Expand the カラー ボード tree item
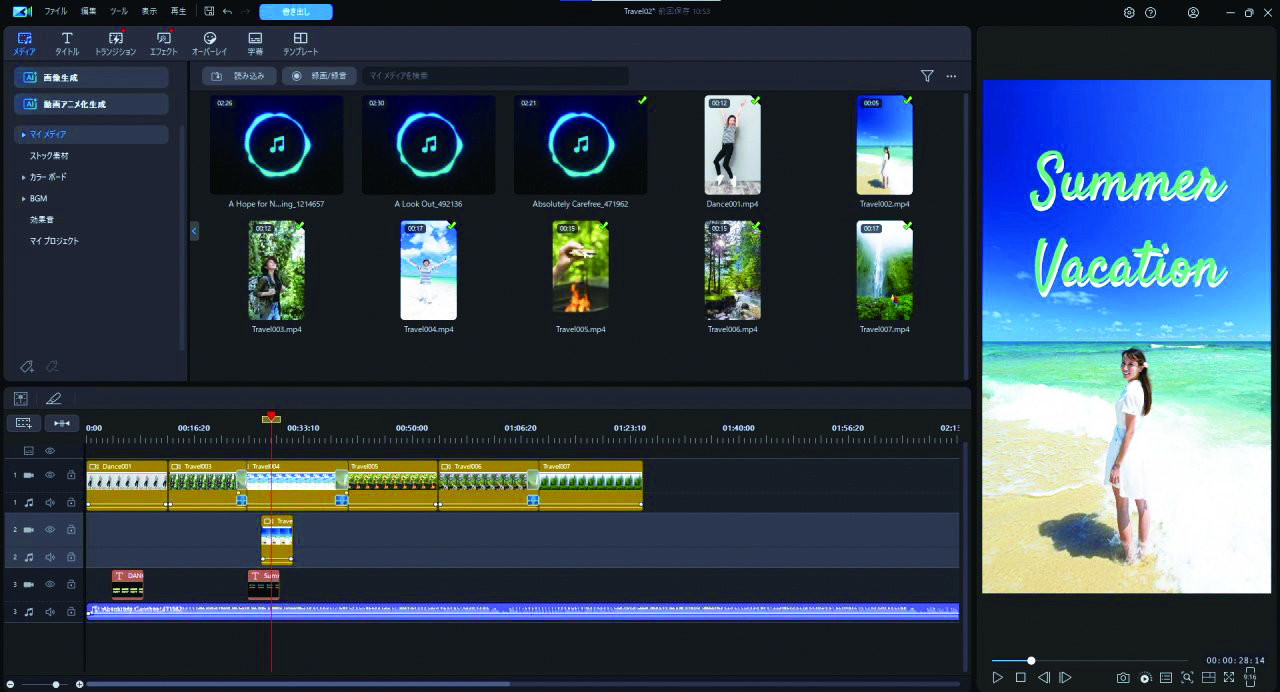This screenshot has width=1280, height=692. pos(23,177)
